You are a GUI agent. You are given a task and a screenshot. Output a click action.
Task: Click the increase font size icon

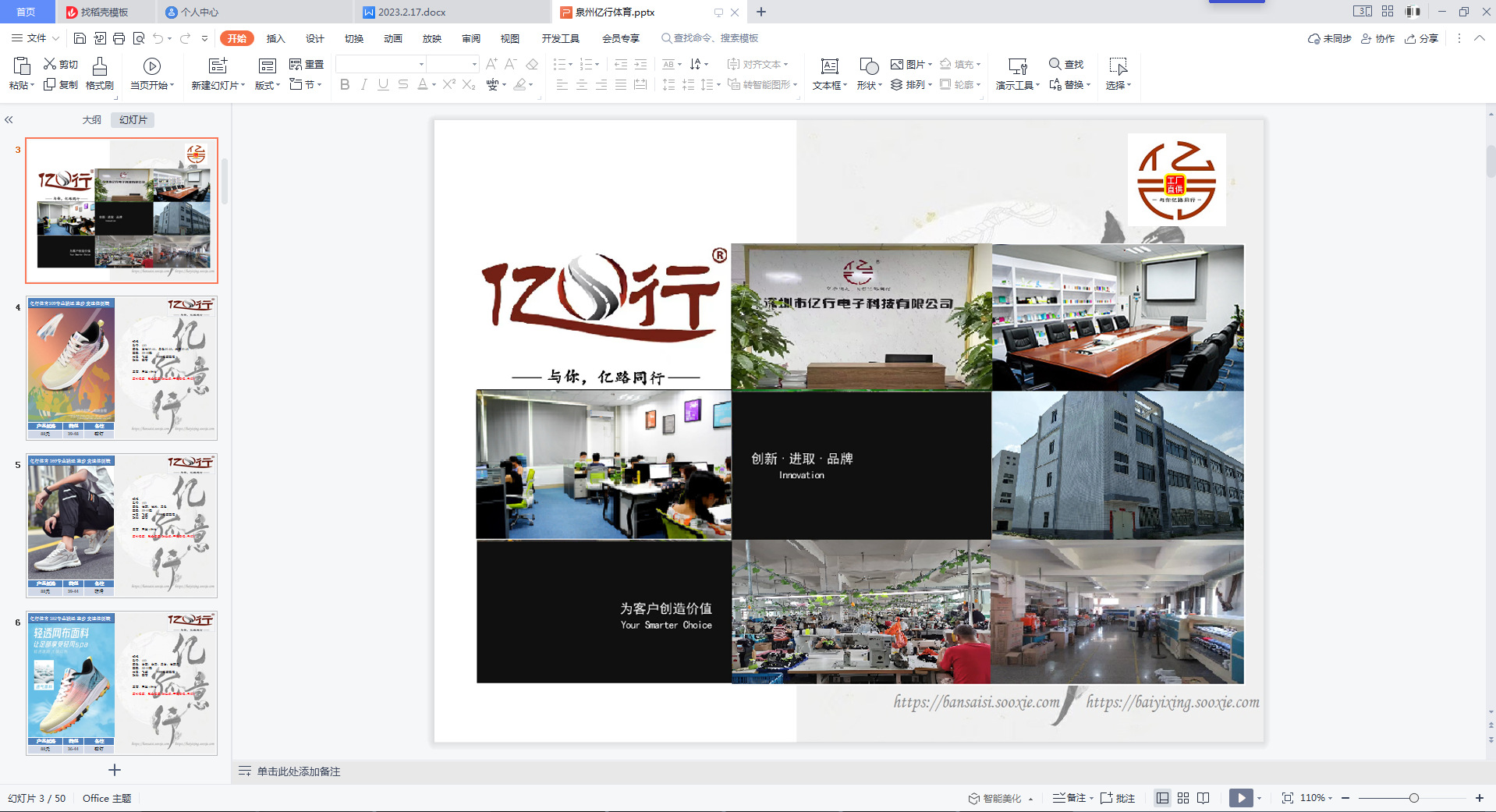[491, 64]
